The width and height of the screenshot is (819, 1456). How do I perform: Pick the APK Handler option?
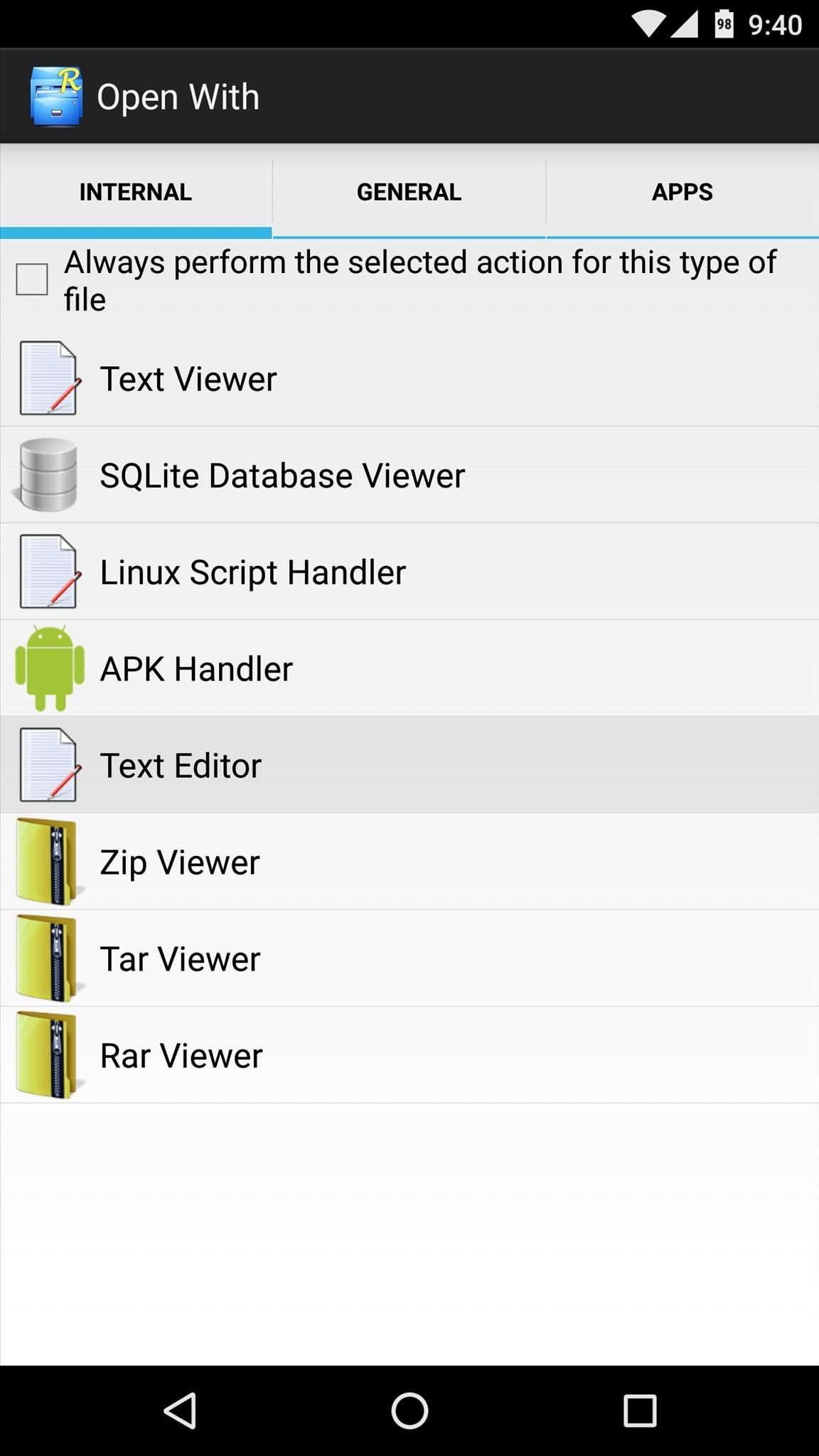tap(409, 668)
